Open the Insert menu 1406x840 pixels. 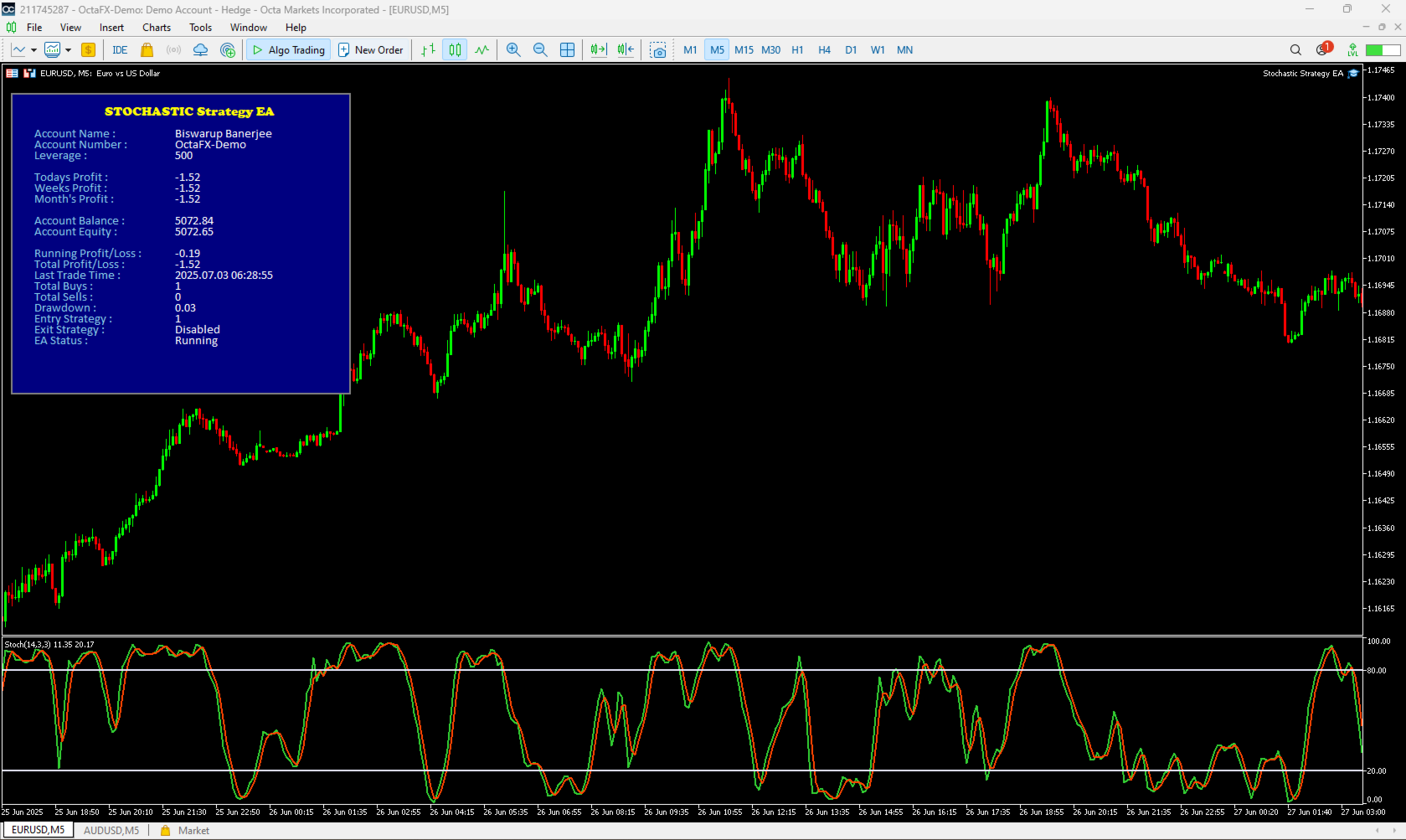point(111,28)
